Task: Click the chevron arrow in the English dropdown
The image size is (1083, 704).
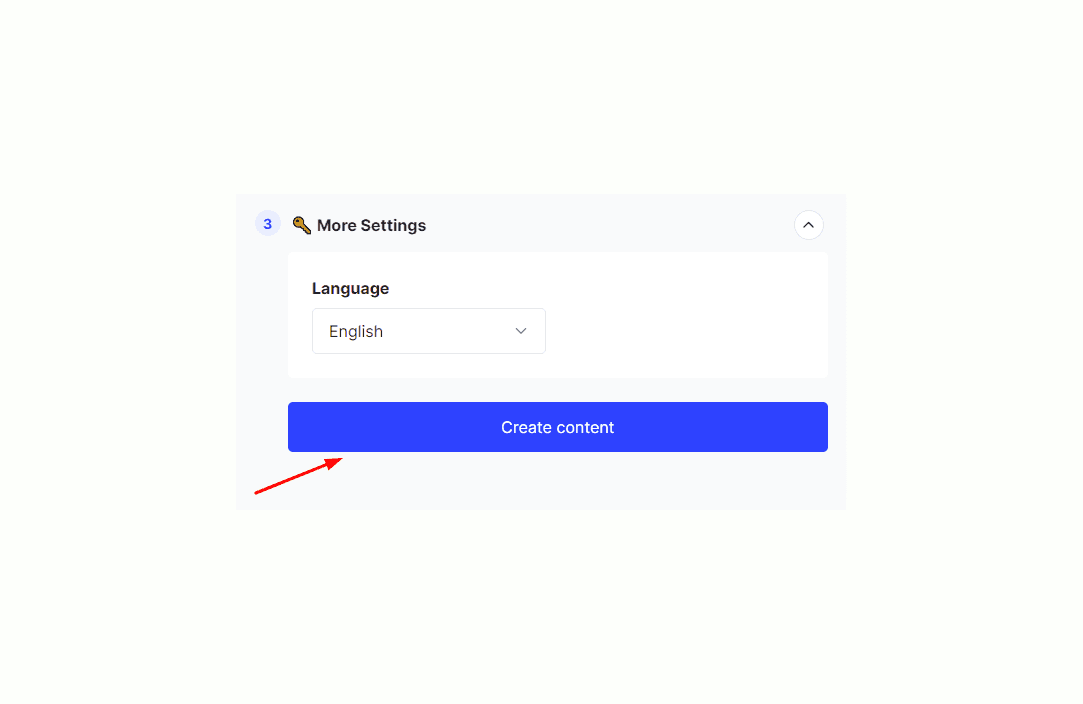Action: 521,331
